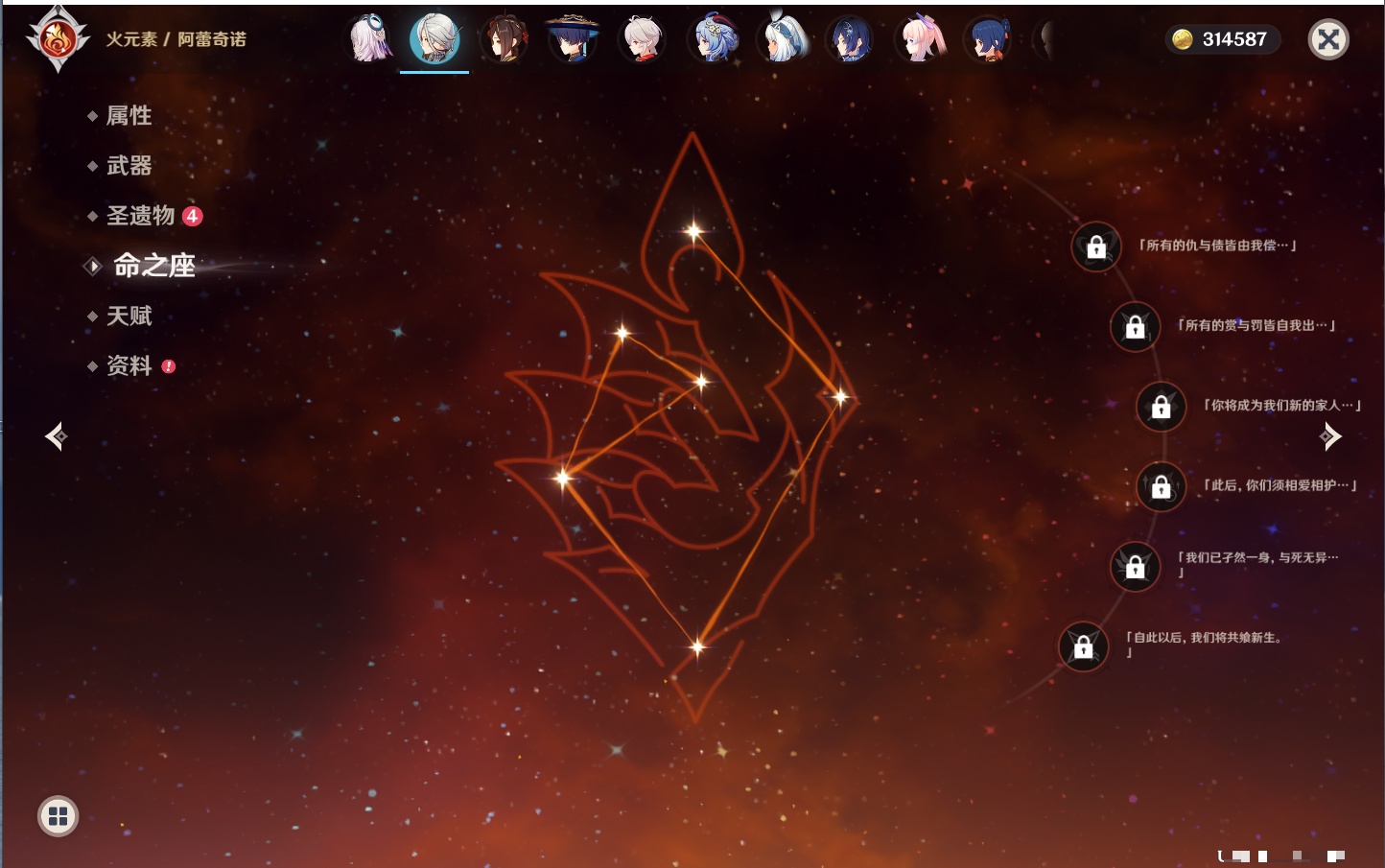Select the white-haired avatar with red scarf
Viewport: 1385px width, 868px height.
point(642,39)
